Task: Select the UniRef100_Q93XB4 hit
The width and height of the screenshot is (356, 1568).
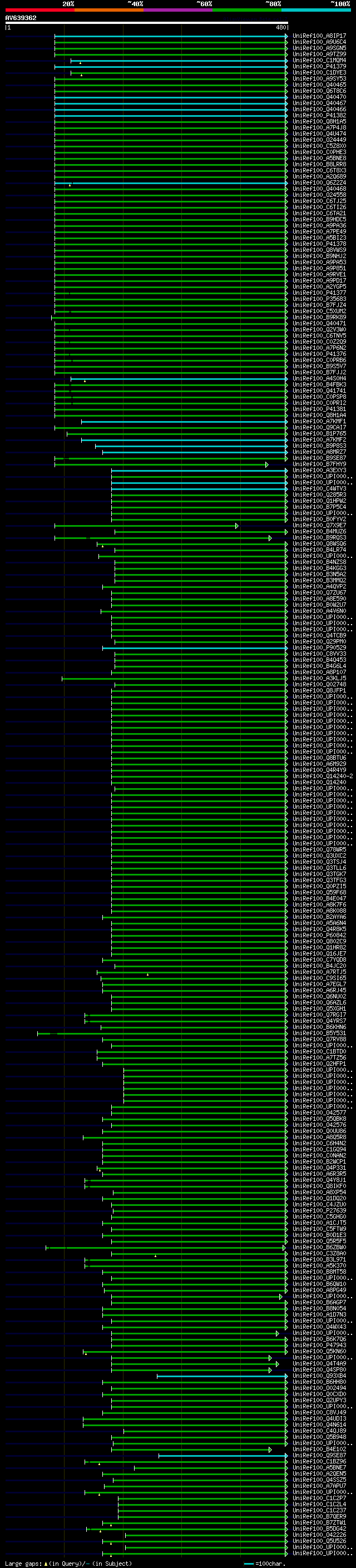Action: 319,1376
